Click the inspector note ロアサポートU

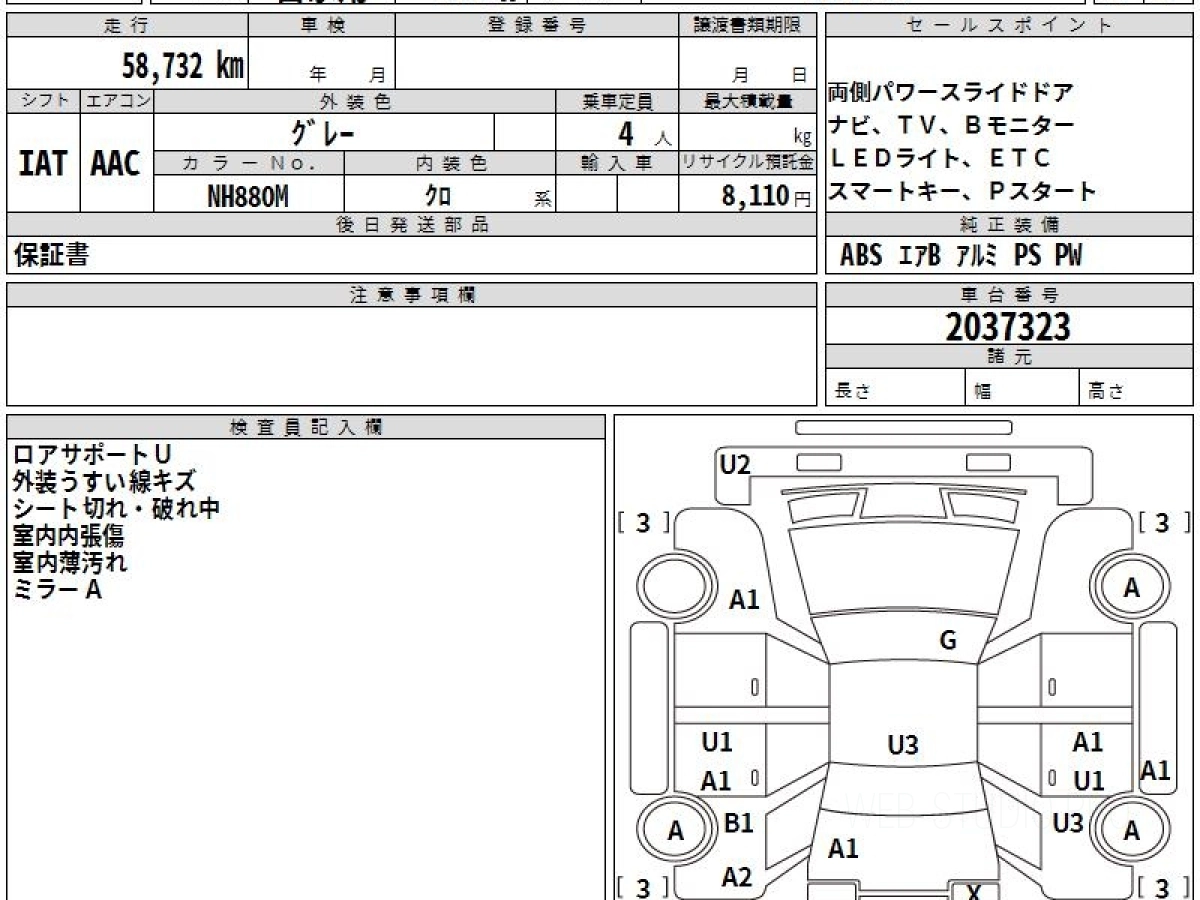pos(92,454)
